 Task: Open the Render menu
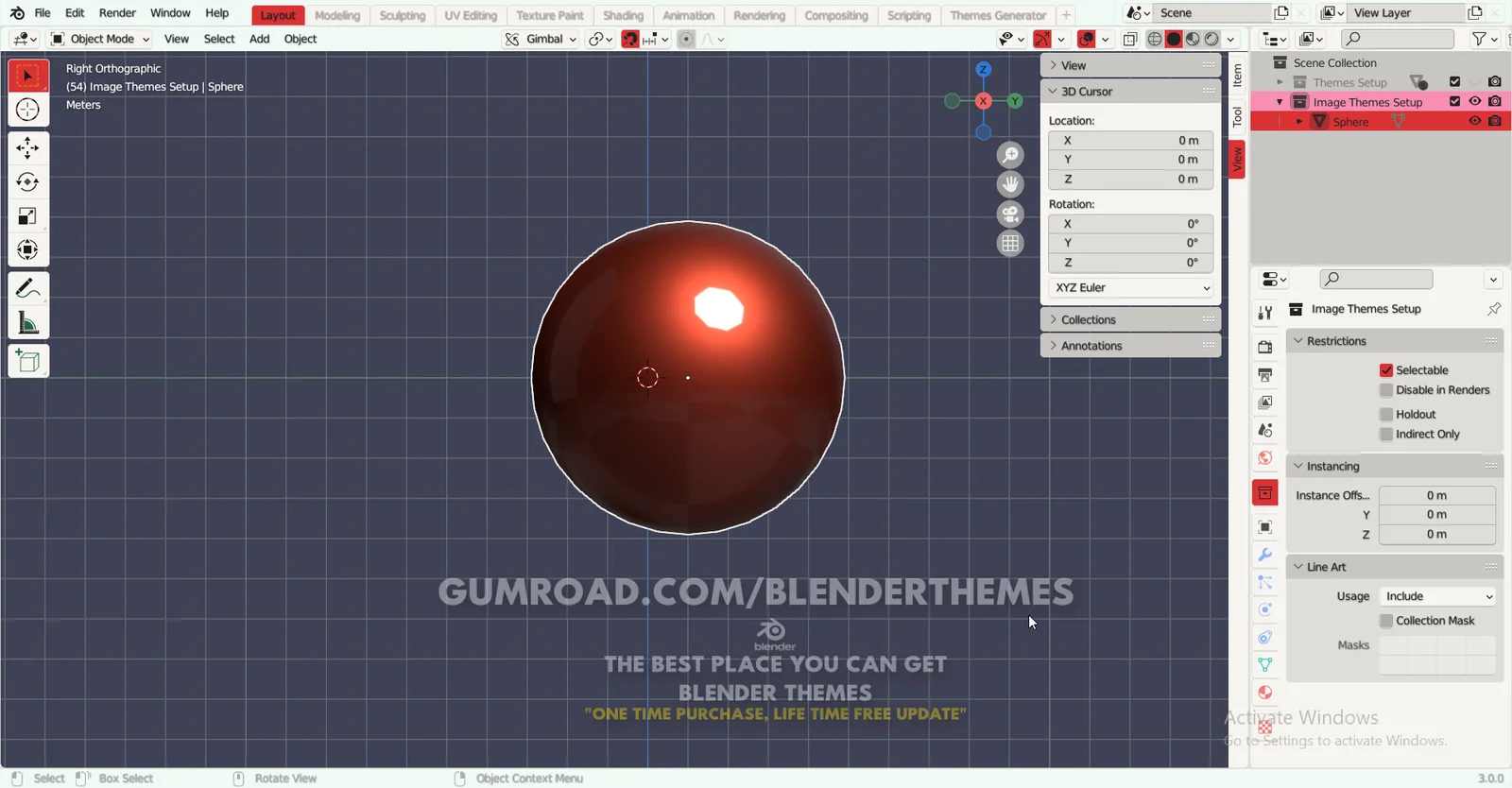117,13
